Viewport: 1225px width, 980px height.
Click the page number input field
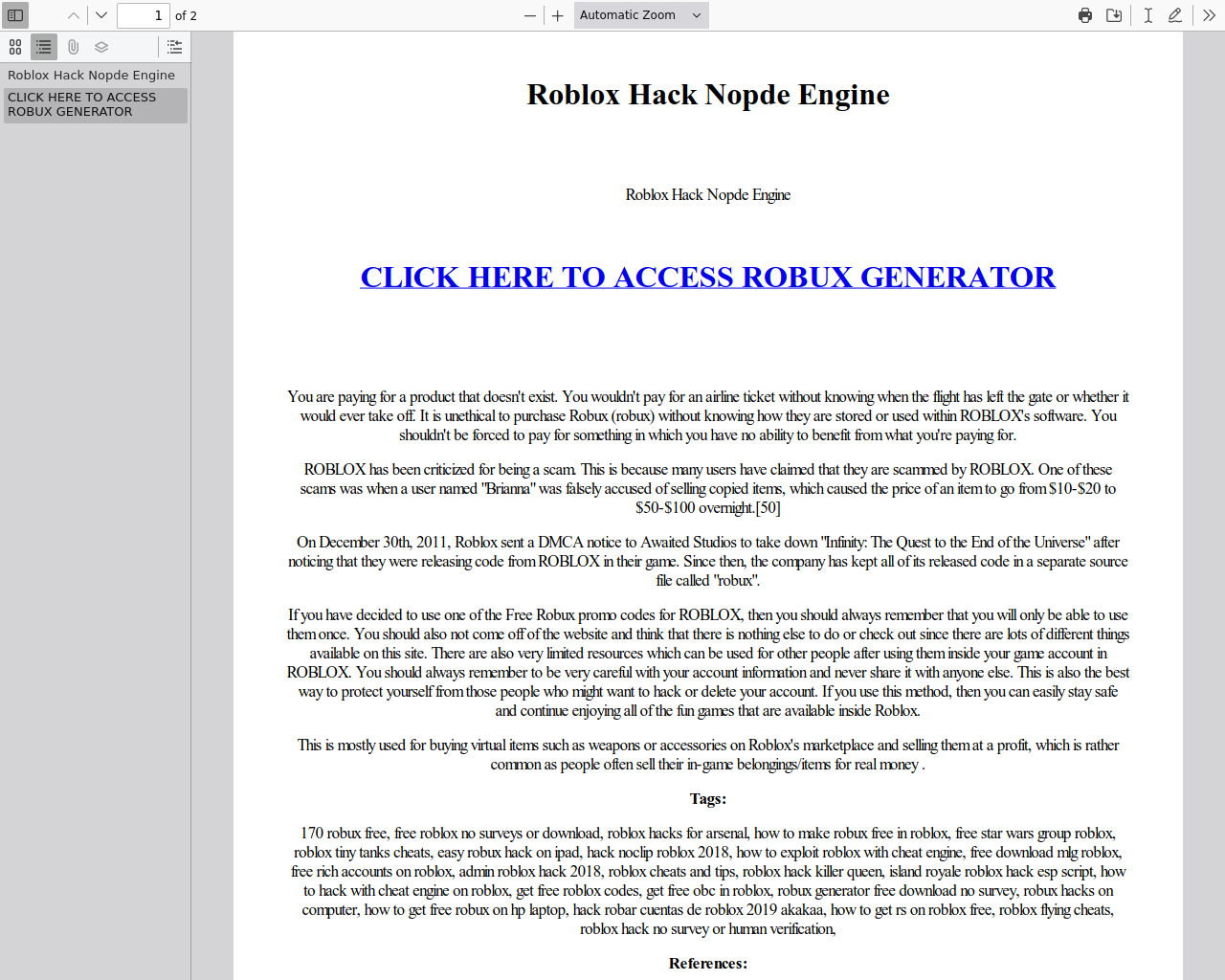[x=144, y=15]
